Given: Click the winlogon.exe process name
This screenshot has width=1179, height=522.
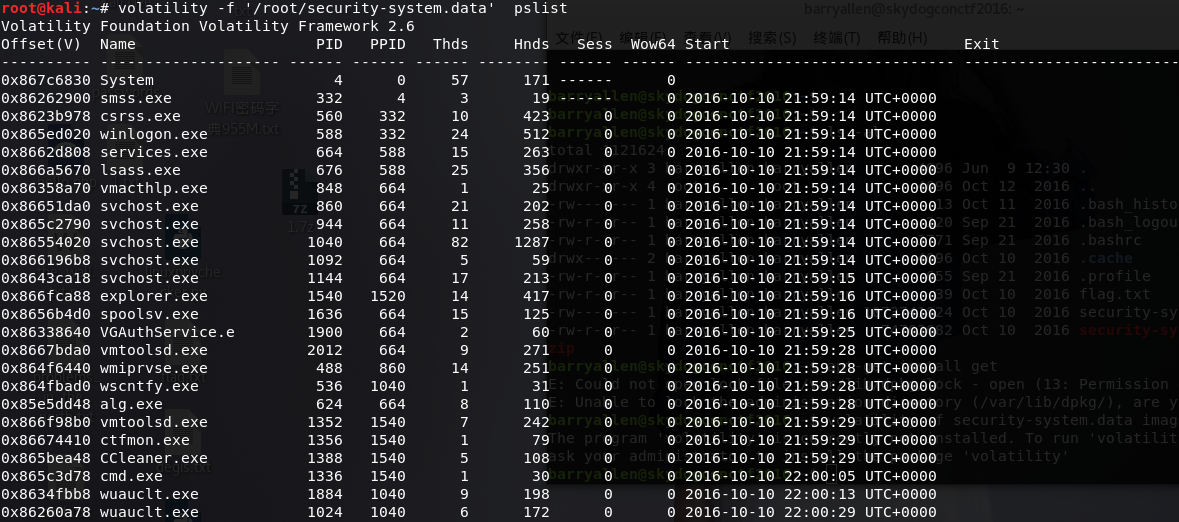Looking at the screenshot, I should [153, 135].
